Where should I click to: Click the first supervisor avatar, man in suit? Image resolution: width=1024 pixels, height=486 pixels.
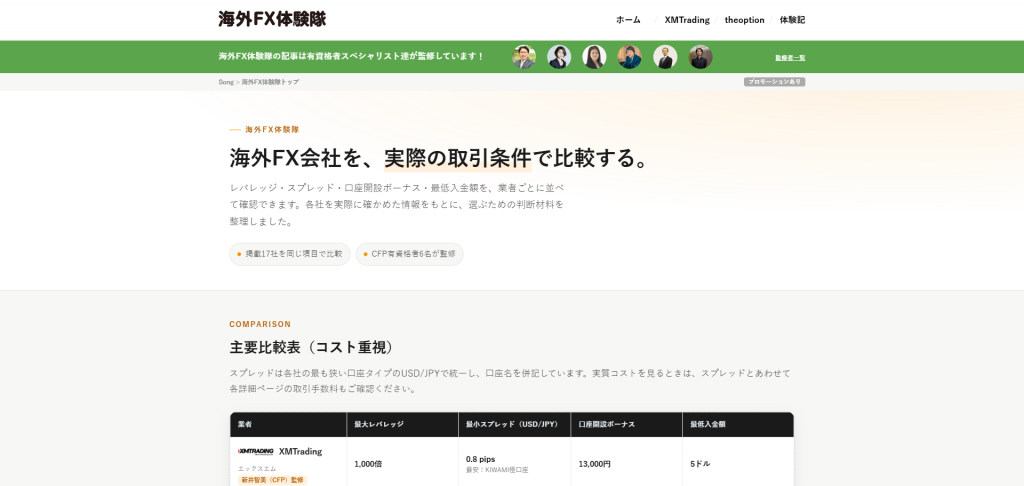(x=524, y=57)
